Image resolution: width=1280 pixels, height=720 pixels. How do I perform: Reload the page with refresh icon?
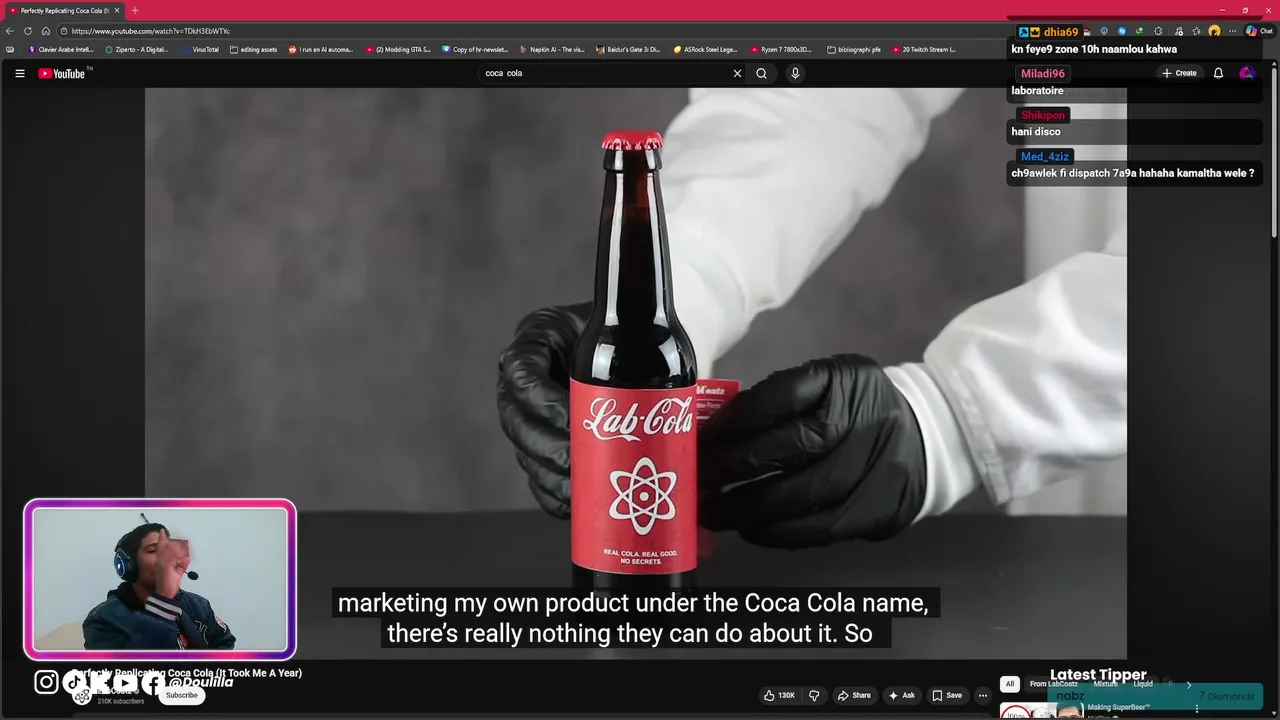point(28,31)
